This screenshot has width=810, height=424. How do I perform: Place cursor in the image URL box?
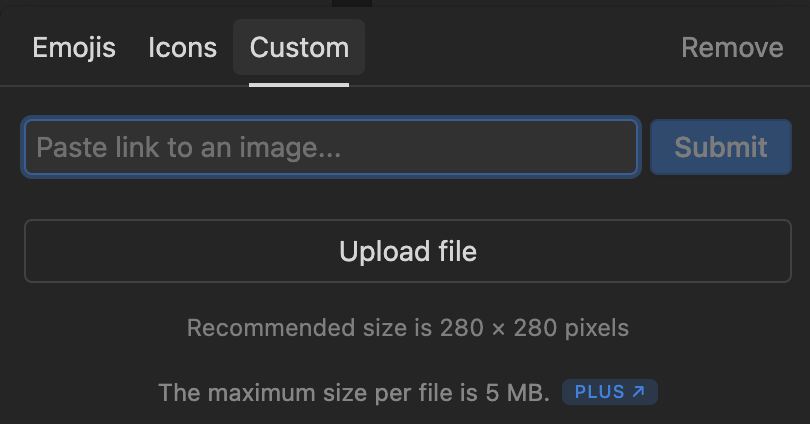[x=331, y=148]
